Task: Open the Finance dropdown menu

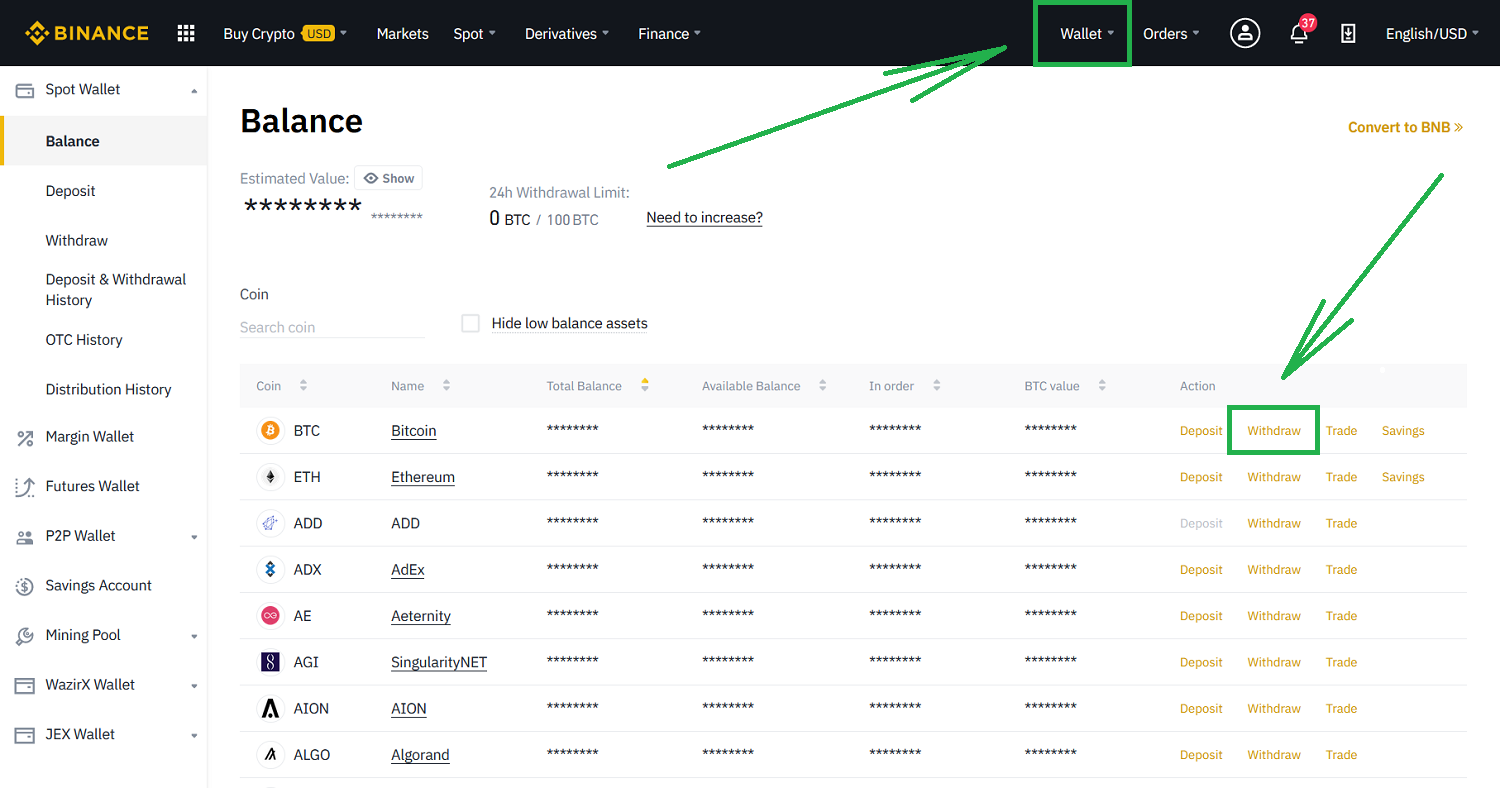Action: click(x=669, y=34)
